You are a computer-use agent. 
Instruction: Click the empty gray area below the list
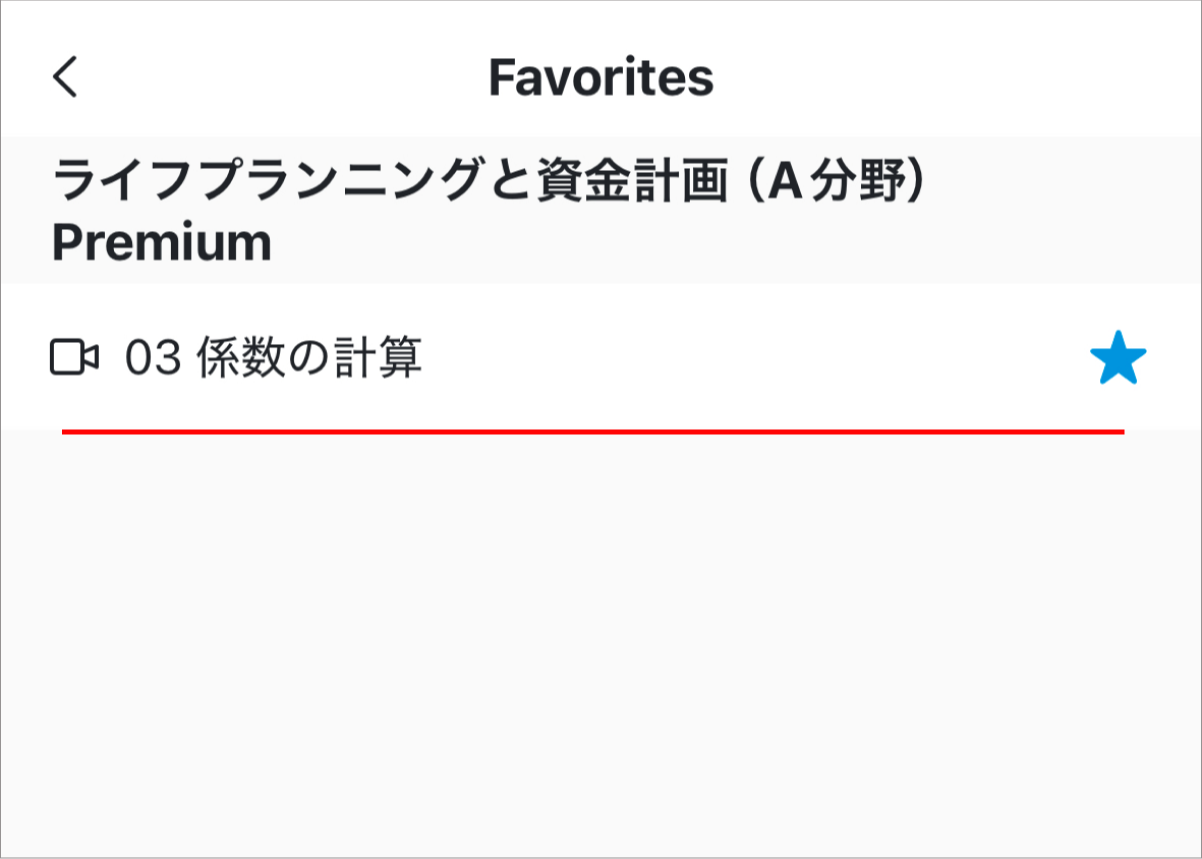tap(600, 640)
